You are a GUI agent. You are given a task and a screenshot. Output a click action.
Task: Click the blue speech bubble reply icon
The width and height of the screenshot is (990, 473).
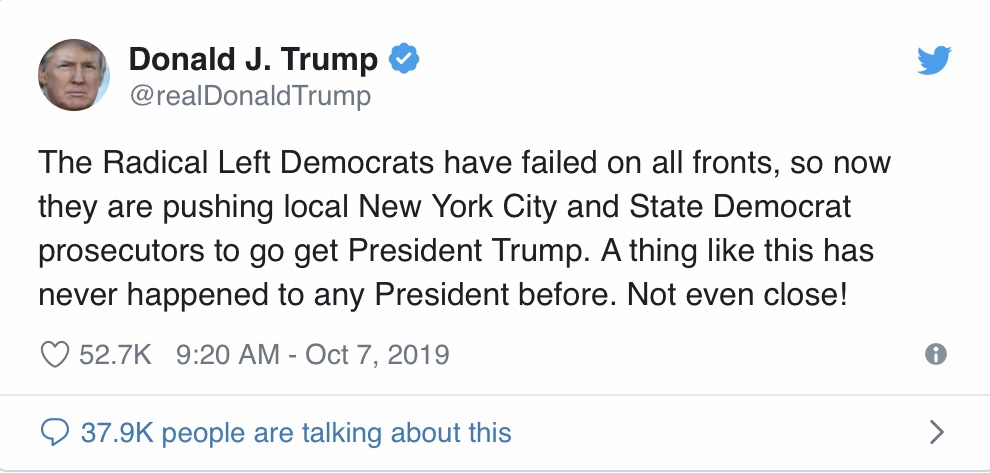[54, 433]
